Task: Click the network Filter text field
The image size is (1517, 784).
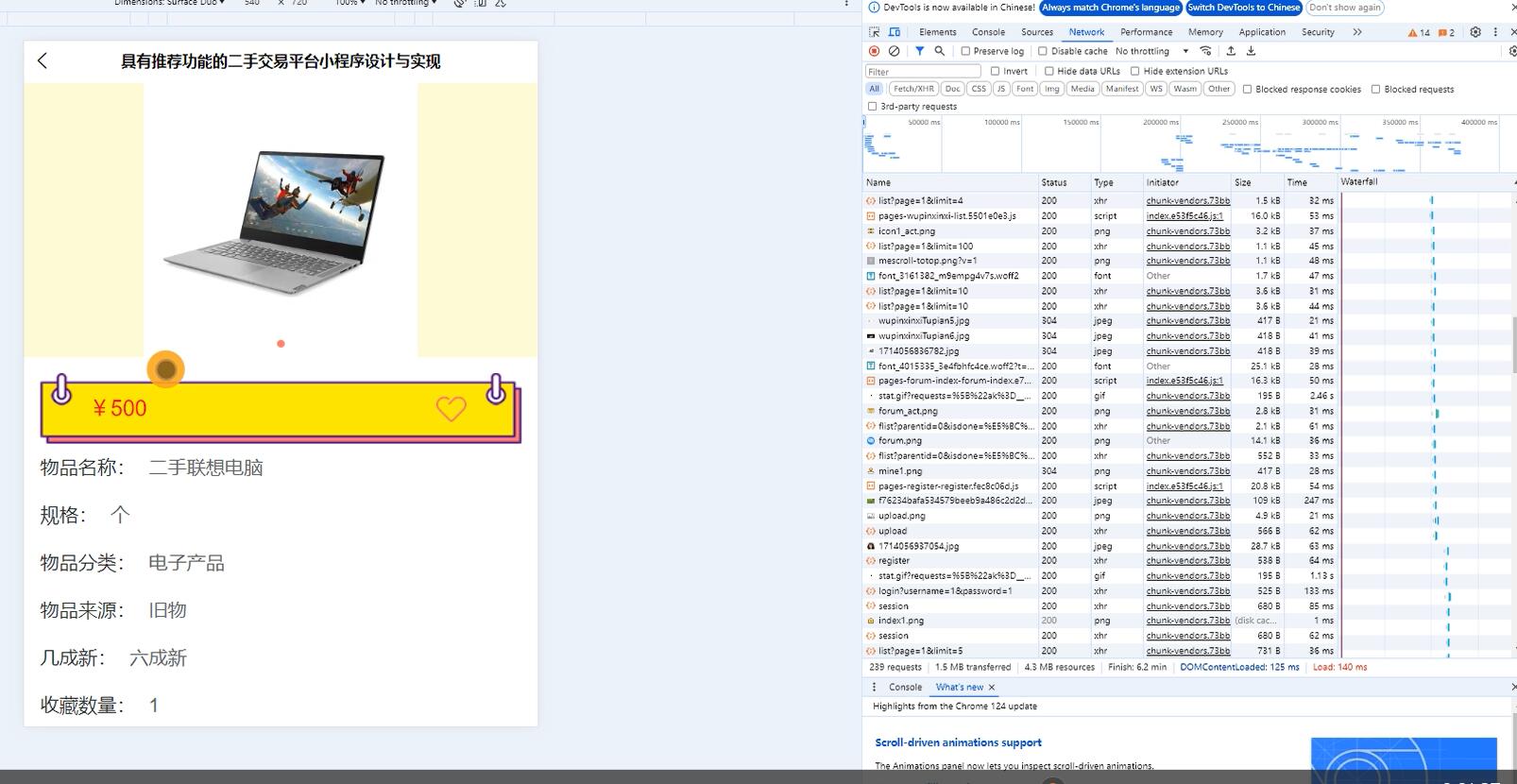Action: pos(923,71)
